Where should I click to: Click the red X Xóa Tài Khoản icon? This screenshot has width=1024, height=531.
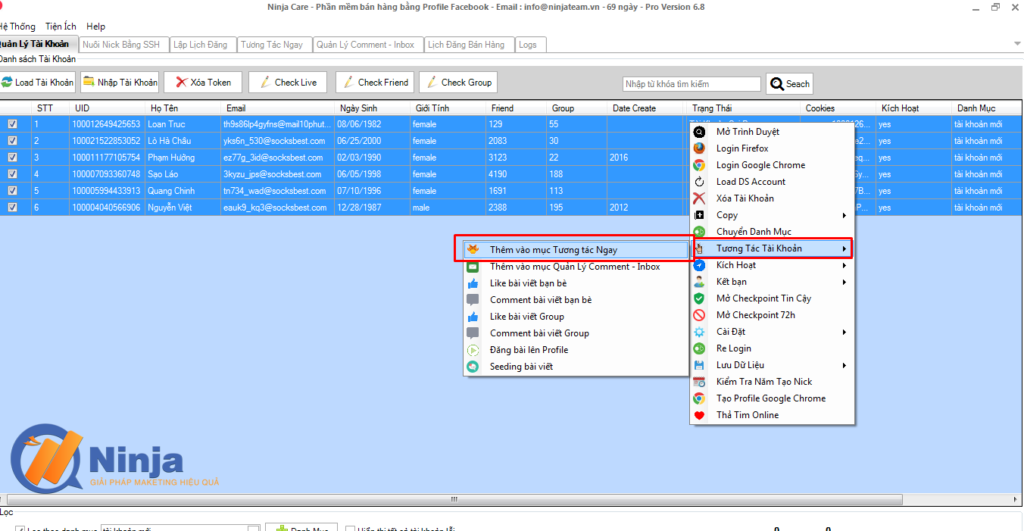699,199
